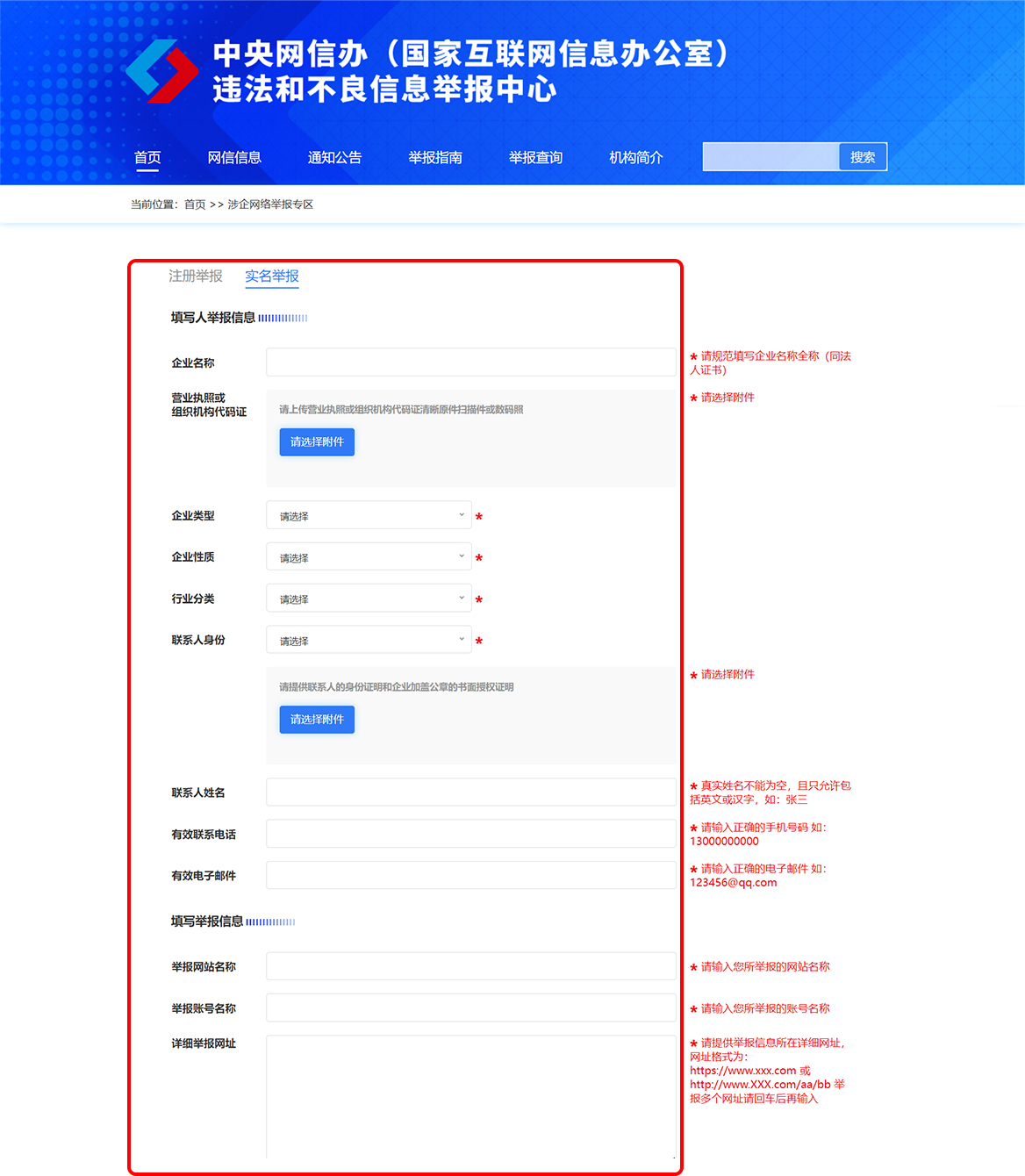
Task: Click 请选择附件 under 身份证明 authorization upload
Action: pyautogui.click(x=317, y=720)
